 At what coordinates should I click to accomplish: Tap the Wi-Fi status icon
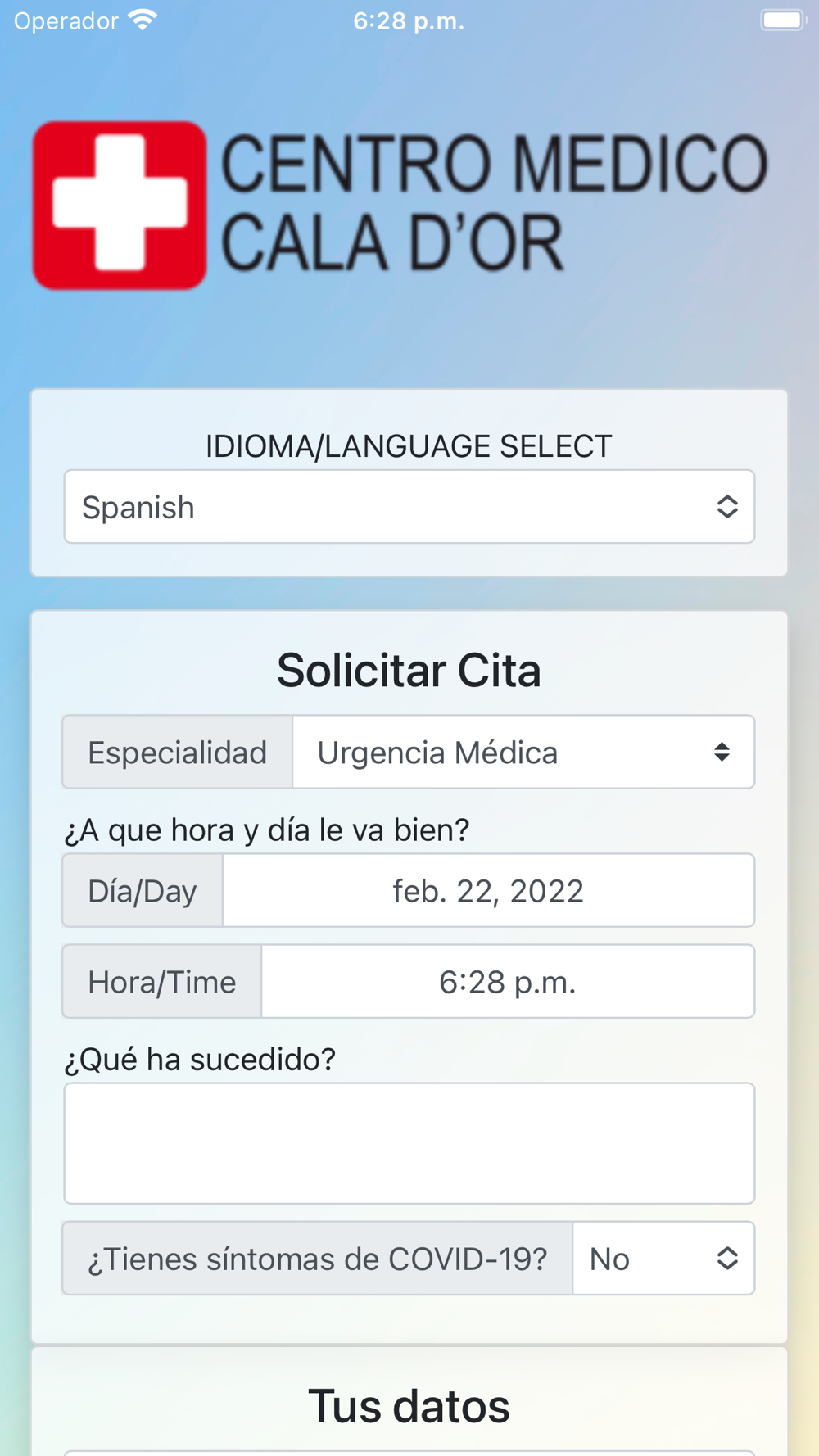click(143, 20)
